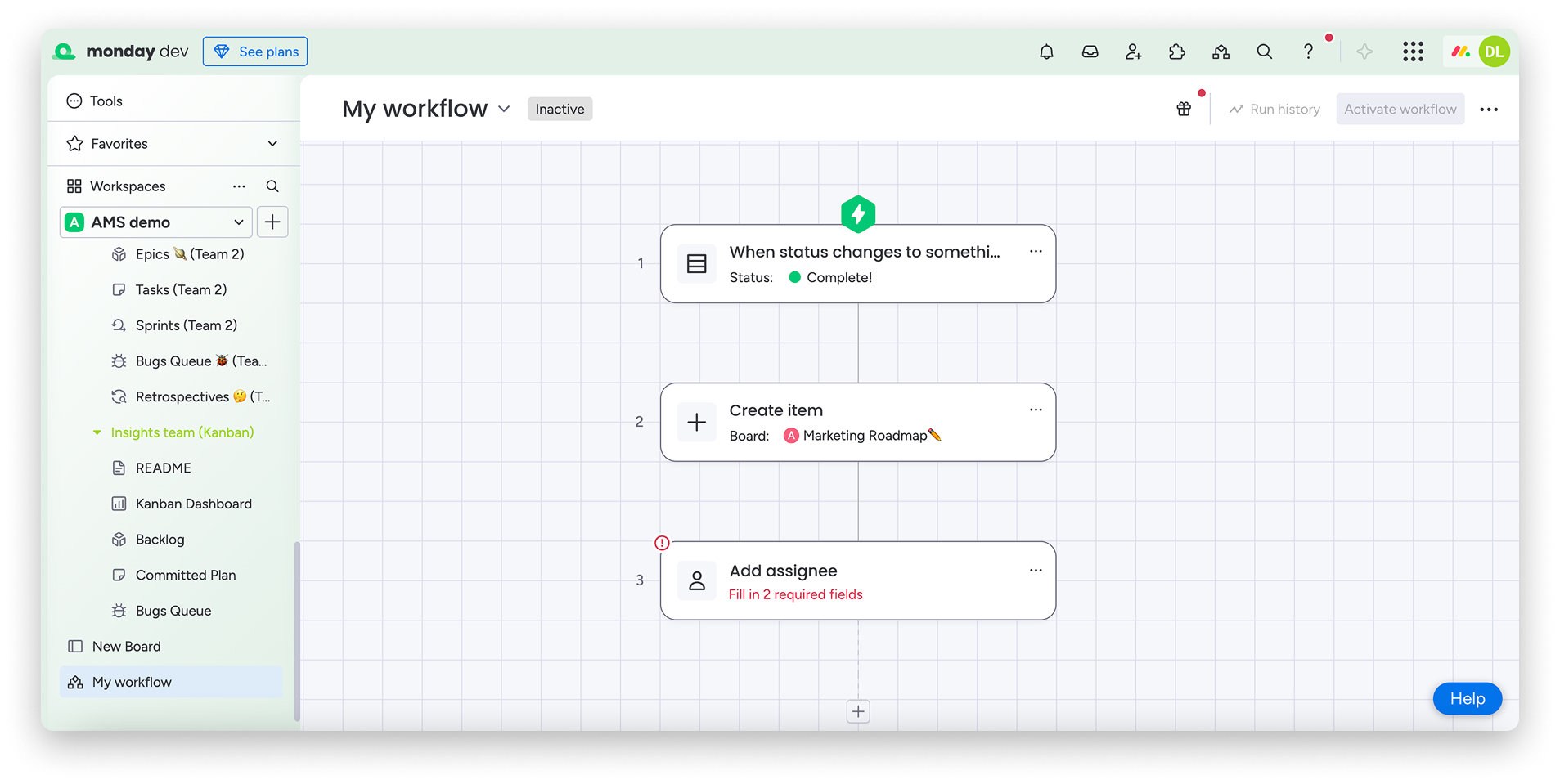The image size is (1560, 784).
Task: Open Tasks (Team 2) board
Action: click(x=181, y=289)
